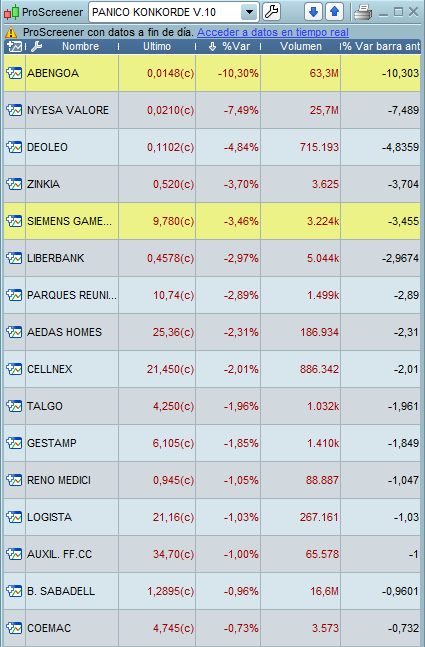Click the blue up arrow button
425x647 pixels.
[x=334, y=12]
